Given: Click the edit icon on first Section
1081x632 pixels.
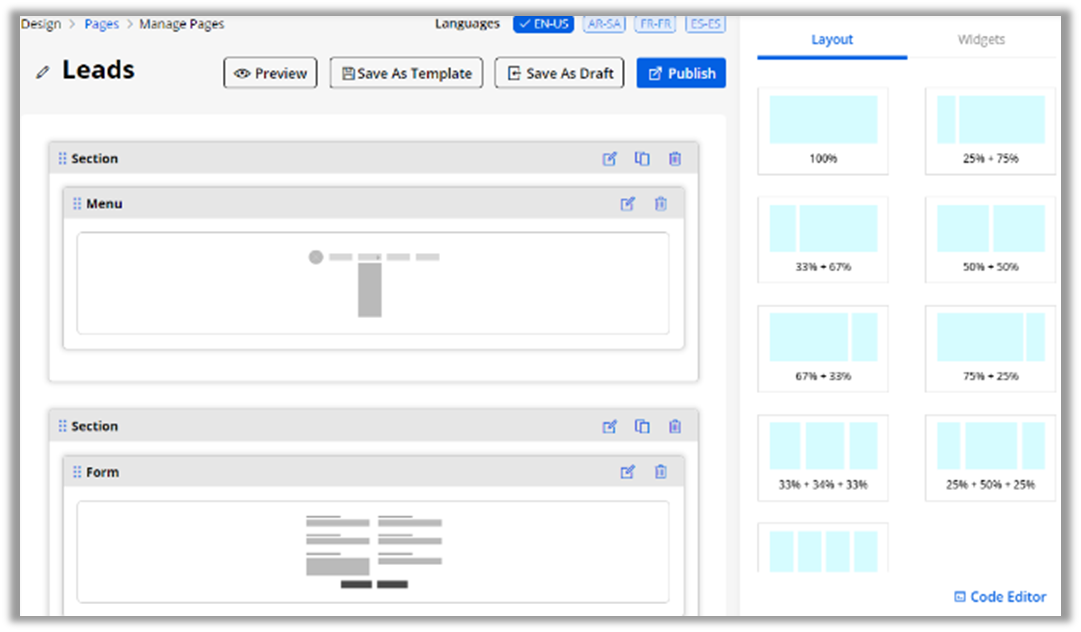Looking at the screenshot, I should click(609, 159).
